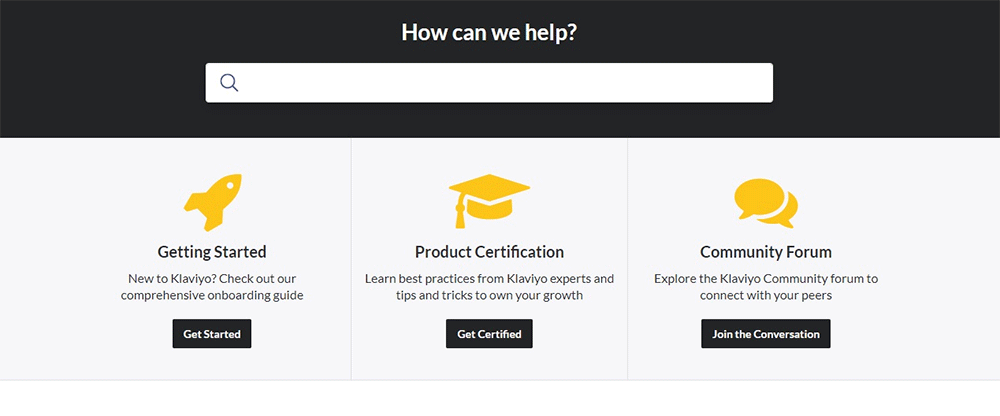Select the Getting Started heading
Viewport: 1000px width, 416px height.
(212, 252)
